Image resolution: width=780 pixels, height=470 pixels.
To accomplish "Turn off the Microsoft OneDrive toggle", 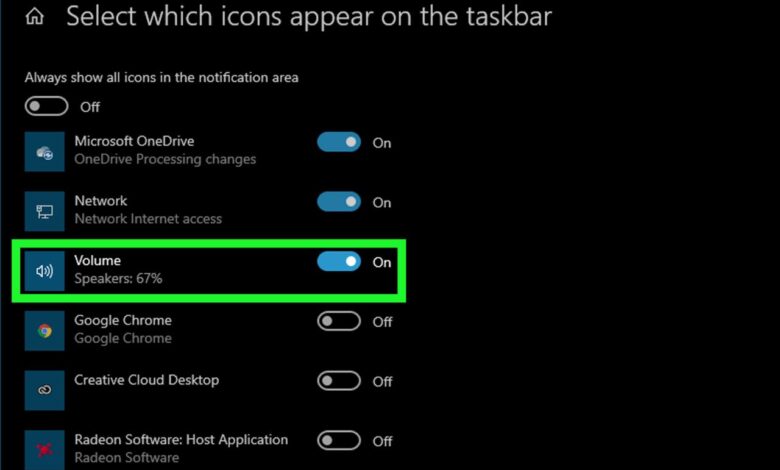I will tap(339, 142).
